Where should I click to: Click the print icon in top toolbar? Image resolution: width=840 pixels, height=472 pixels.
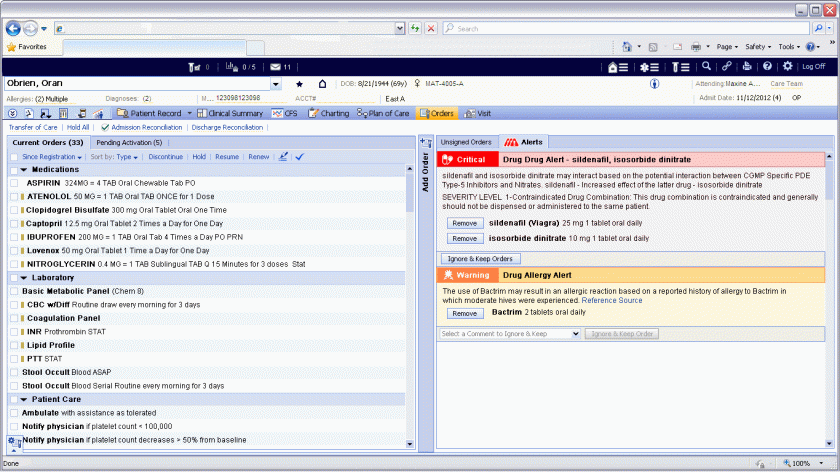(x=746, y=66)
